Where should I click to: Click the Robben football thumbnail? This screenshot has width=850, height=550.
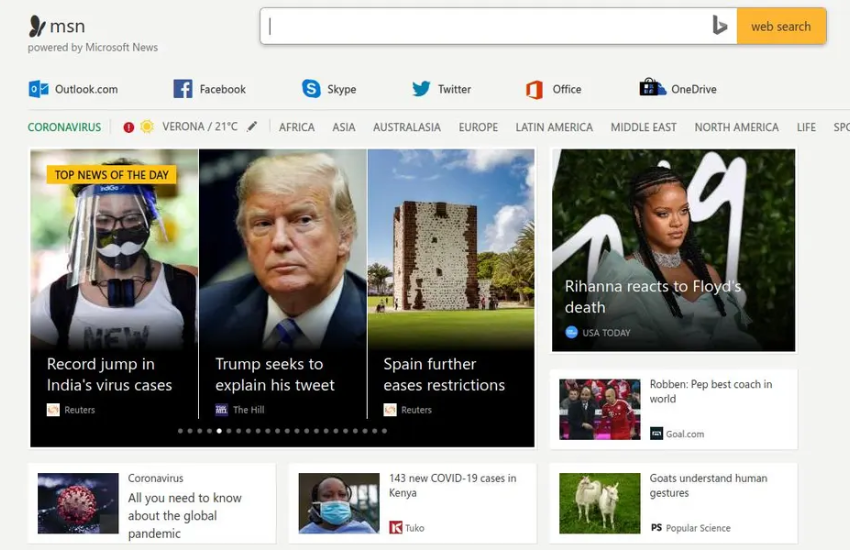pos(600,409)
